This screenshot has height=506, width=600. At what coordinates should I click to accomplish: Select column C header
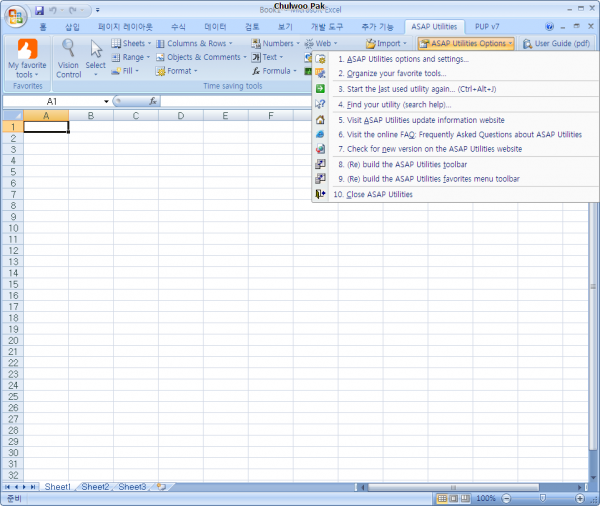pyautogui.click(x=136, y=116)
